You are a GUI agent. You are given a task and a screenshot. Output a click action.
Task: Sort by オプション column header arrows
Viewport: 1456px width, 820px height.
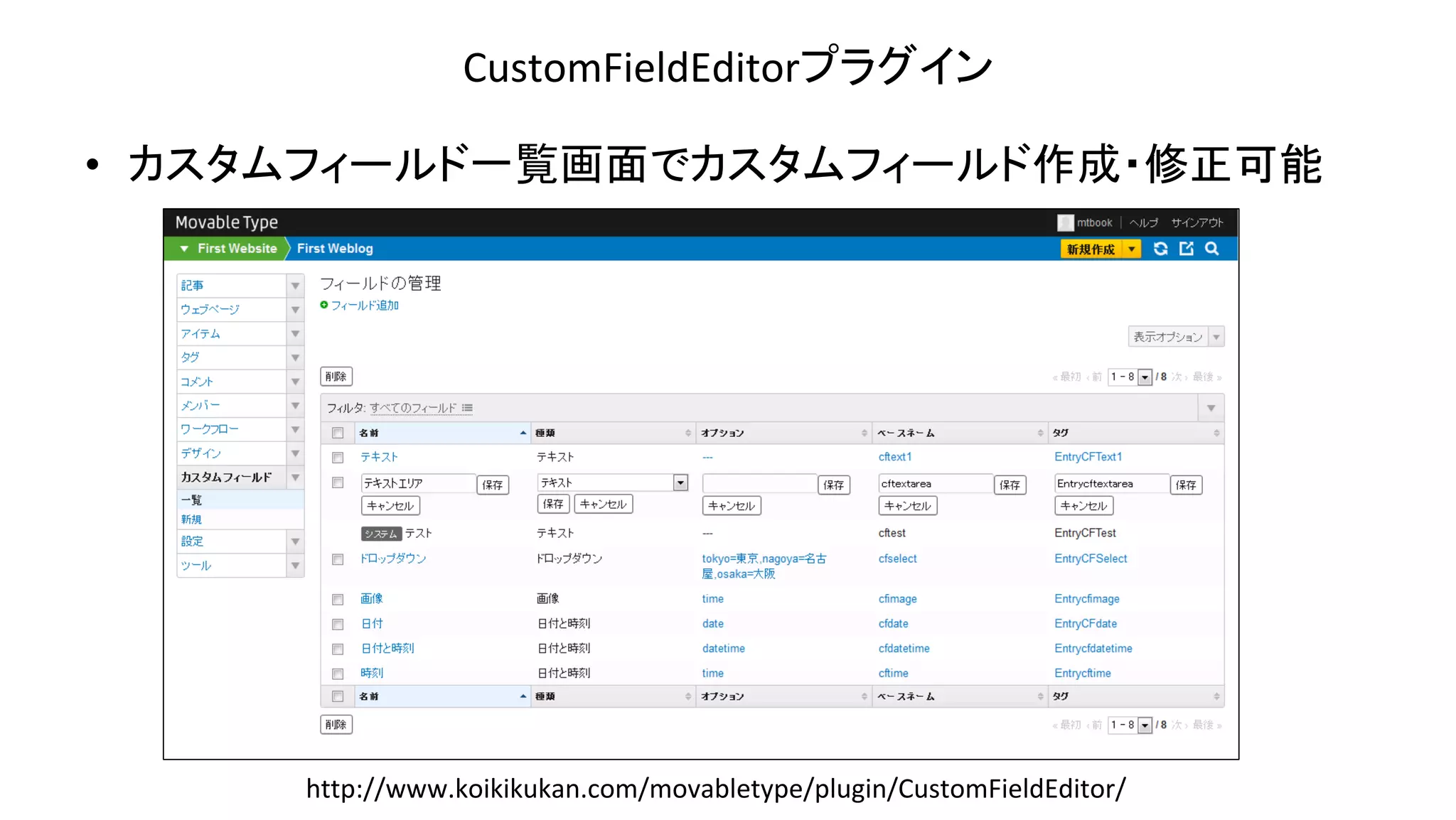(864, 433)
